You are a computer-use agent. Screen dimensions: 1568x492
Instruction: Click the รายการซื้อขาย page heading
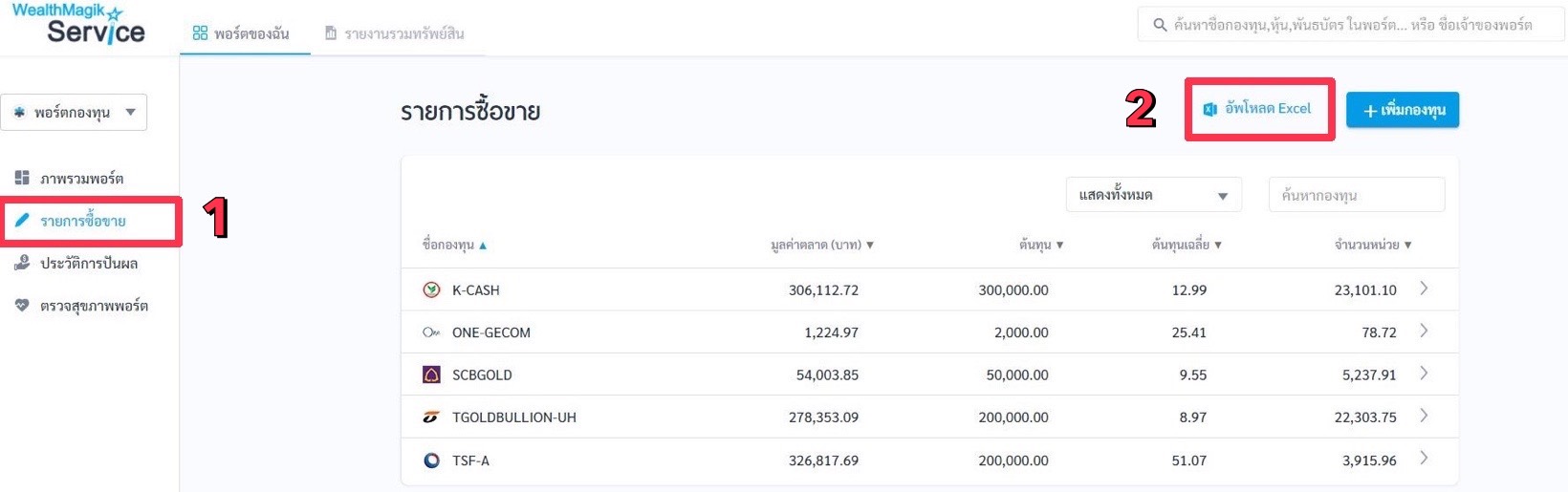click(470, 111)
